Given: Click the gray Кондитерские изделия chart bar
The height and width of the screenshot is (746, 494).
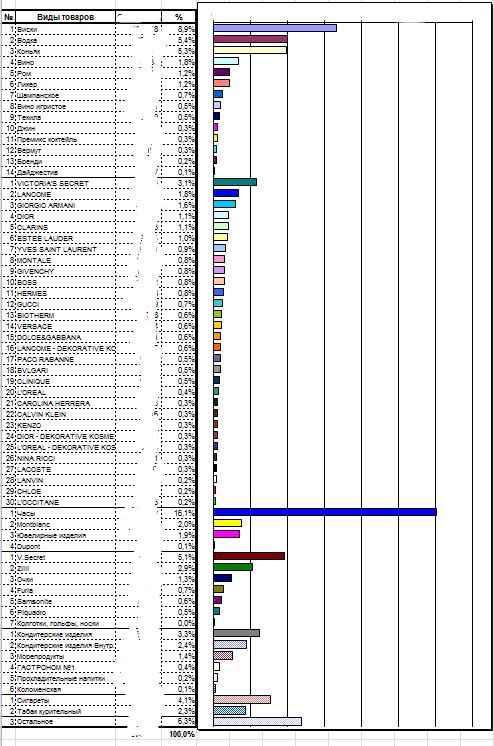Looking at the screenshot, I should [x=237, y=633].
